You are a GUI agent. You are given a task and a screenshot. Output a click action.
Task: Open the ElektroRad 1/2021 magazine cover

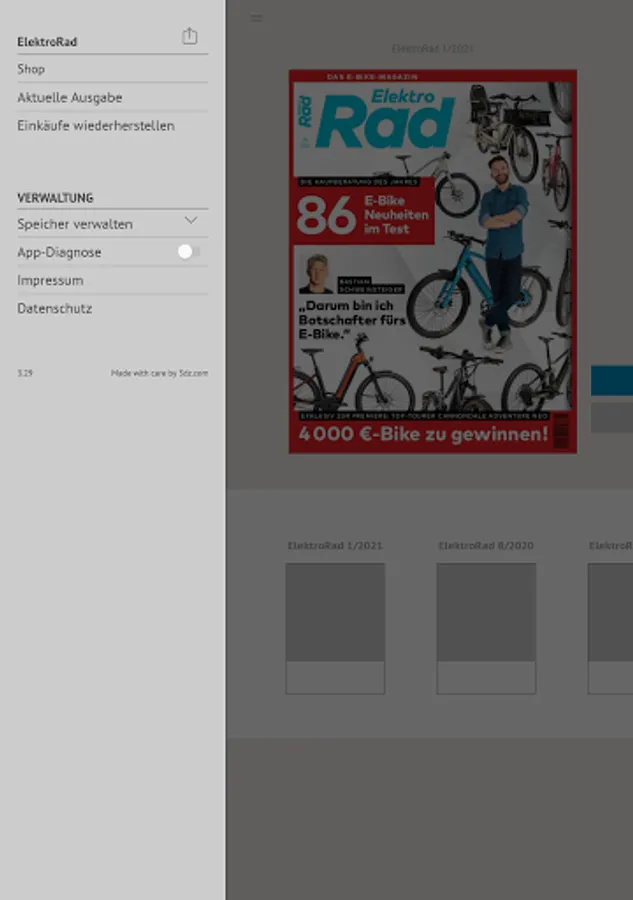(x=433, y=261)
